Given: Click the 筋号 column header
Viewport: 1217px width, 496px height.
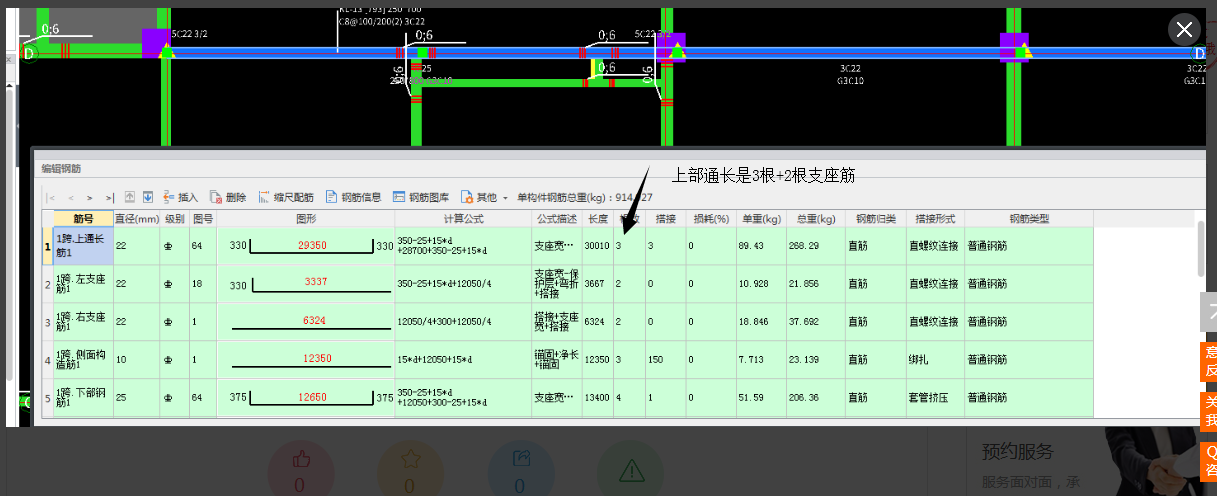Looking at the screenshot, I should coord(83,218).
